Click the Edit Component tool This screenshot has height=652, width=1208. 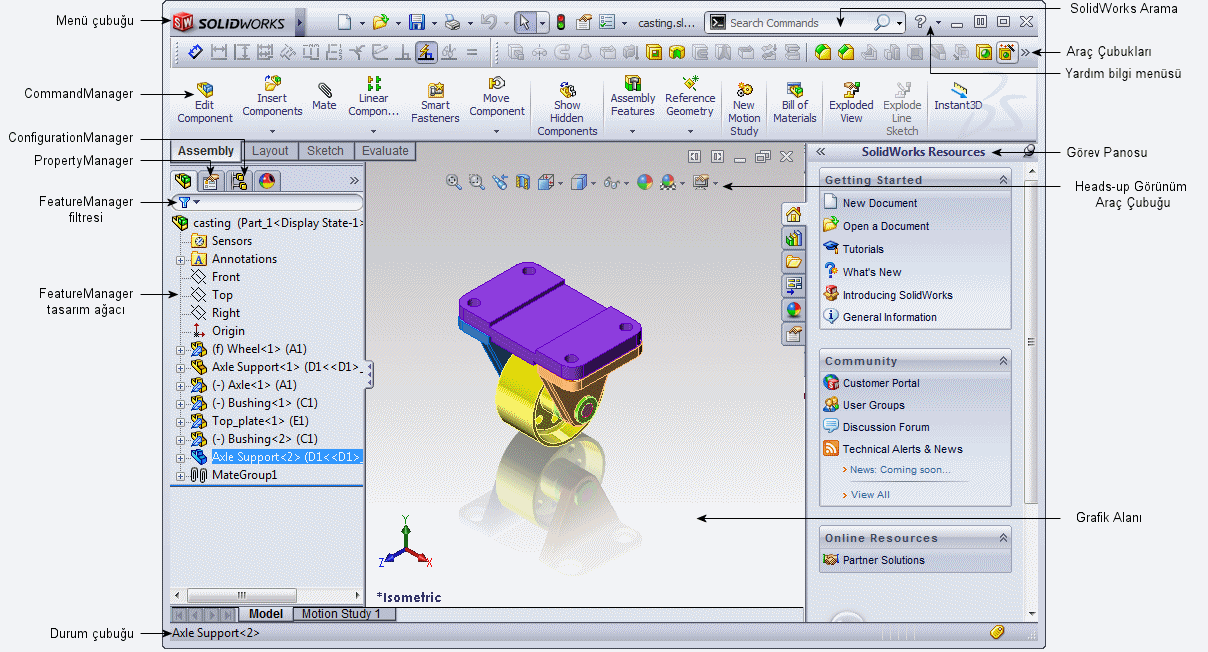point(205,104)
